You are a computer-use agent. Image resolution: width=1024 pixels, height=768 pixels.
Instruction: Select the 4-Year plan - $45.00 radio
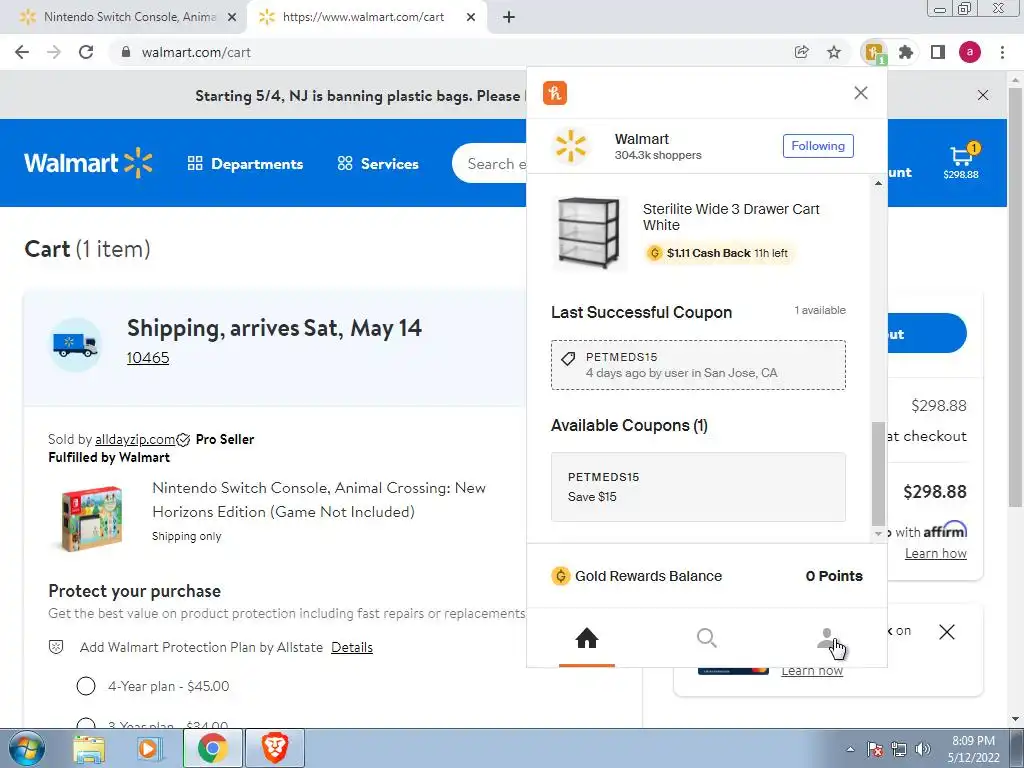(x=86, y=686)
